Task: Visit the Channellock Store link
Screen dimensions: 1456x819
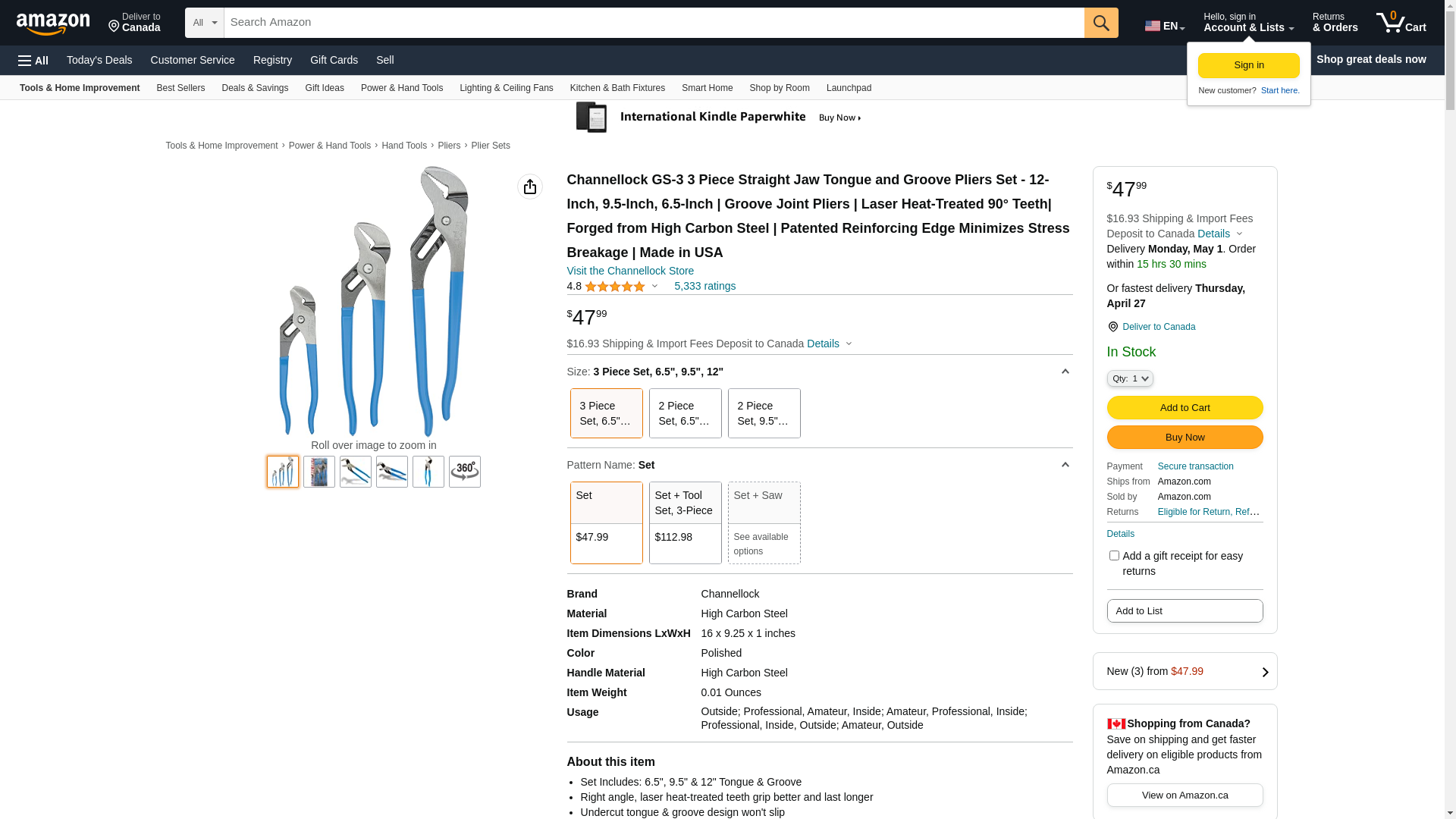Action: (x=630, y=271)
